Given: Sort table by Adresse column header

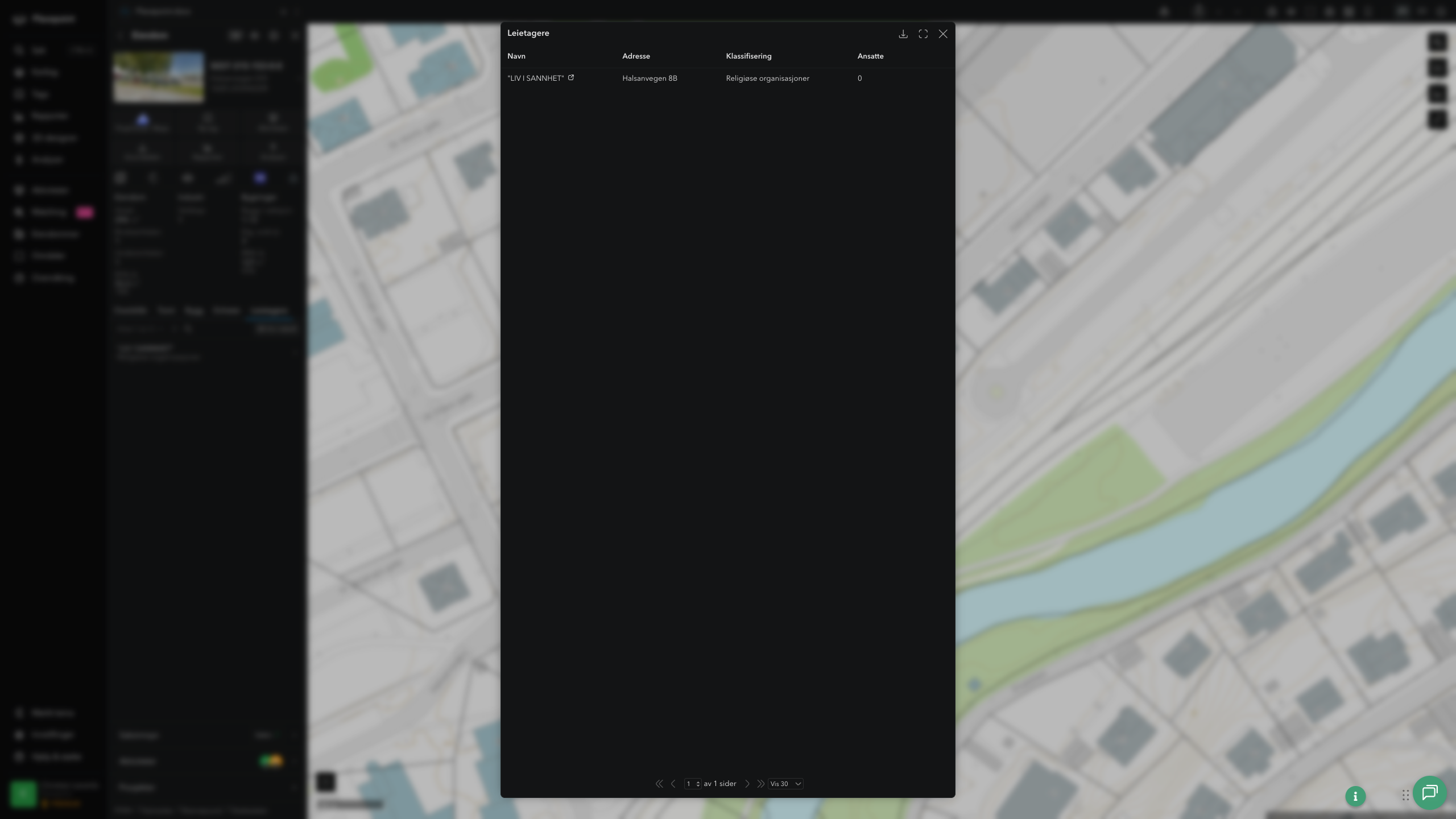Looking at the screenshot, I should [636, 56].
